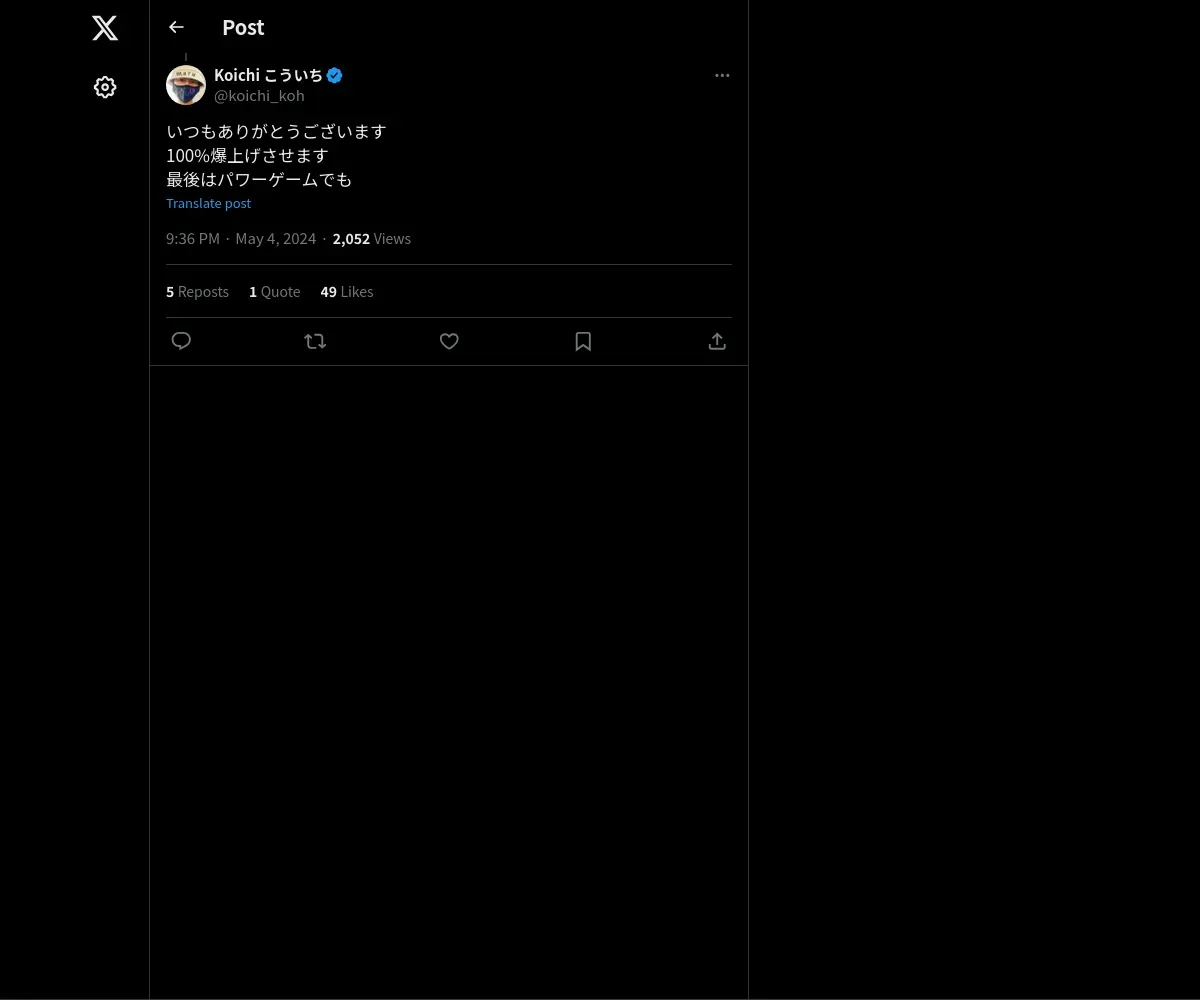Like the post with the heart icon
The image size is (1200, 1000).
(449, 341)
